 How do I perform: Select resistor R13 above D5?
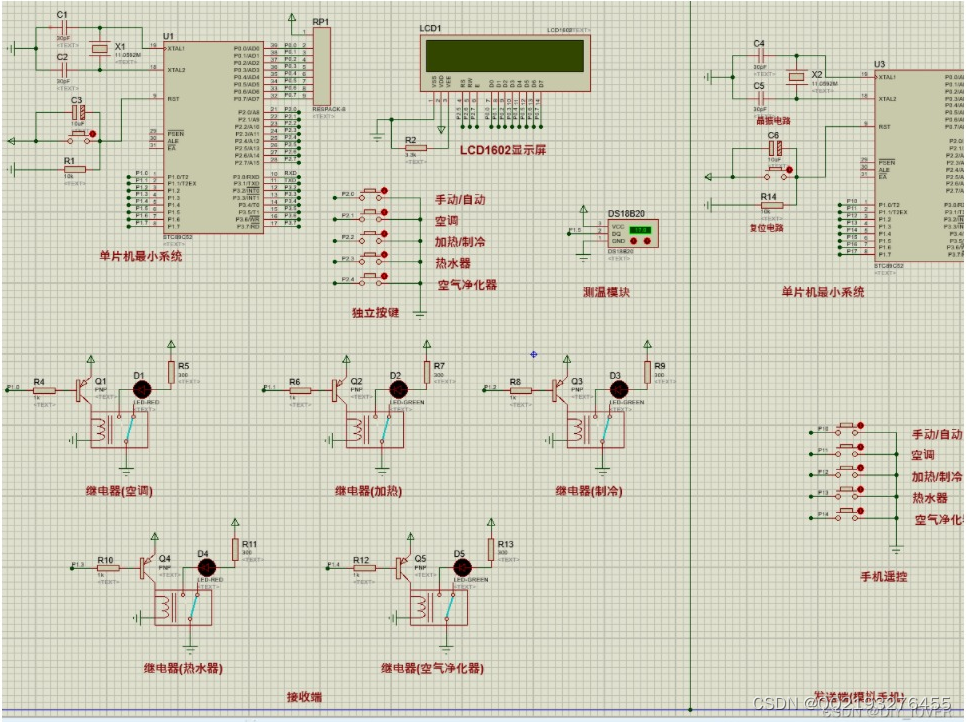click(491, 550)
